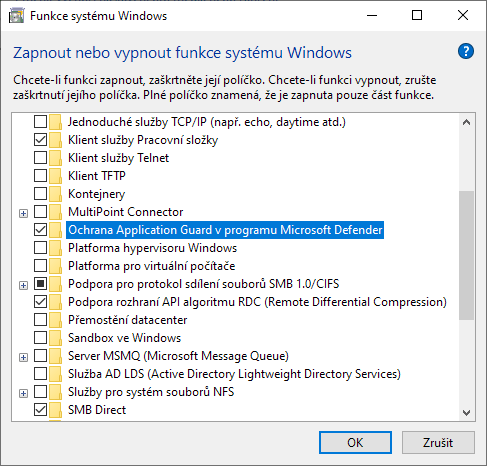487x466 pixels.
Task: Open the blue help question mark icon
Action: tap(466, 52)
